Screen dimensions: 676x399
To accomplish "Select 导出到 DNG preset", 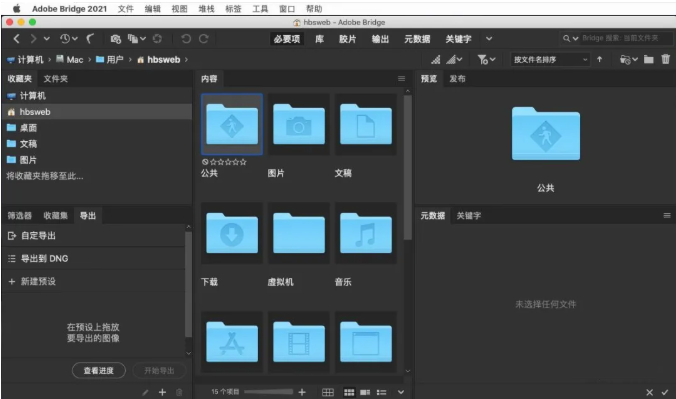I will (94, 258).
